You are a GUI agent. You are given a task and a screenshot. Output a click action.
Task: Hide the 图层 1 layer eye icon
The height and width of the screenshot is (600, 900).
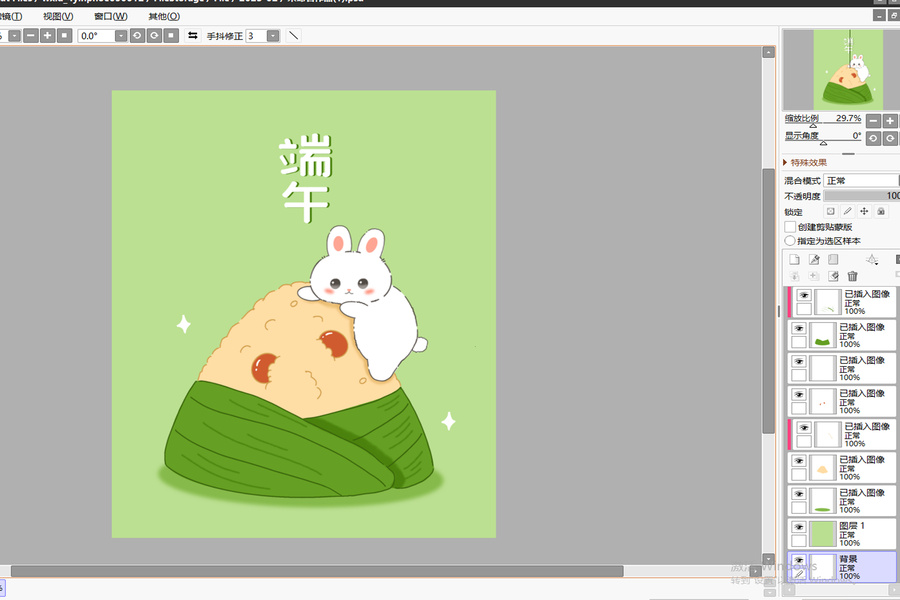pos(798,527)
